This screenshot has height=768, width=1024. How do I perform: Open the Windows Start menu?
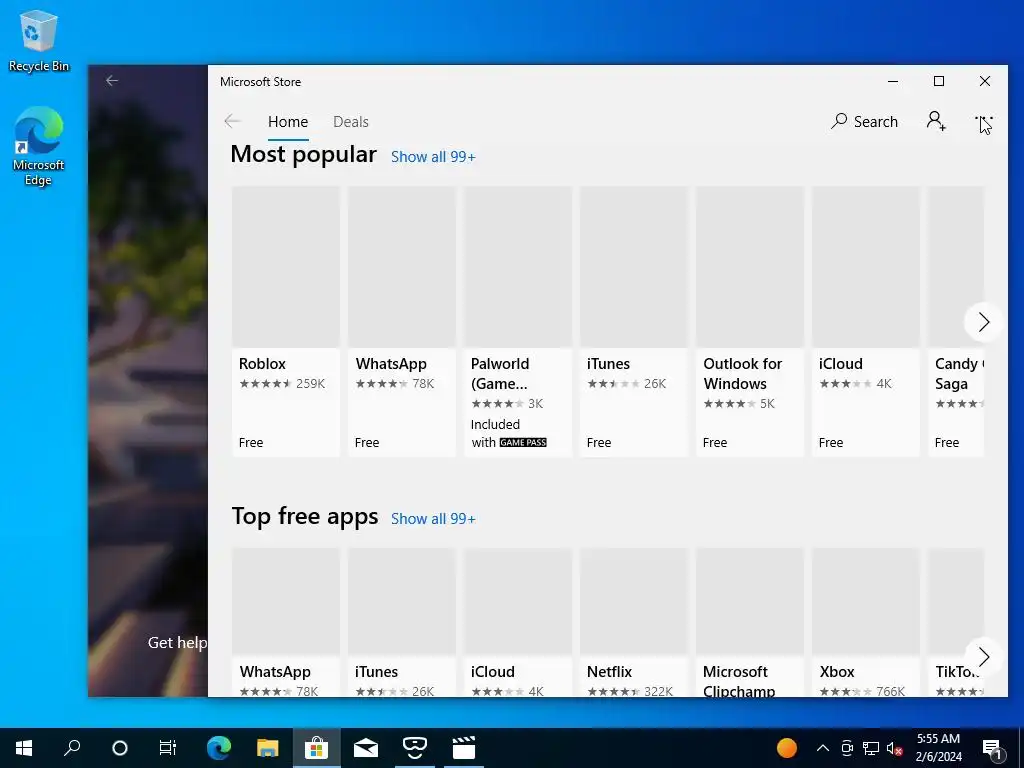tap(24, 748)
